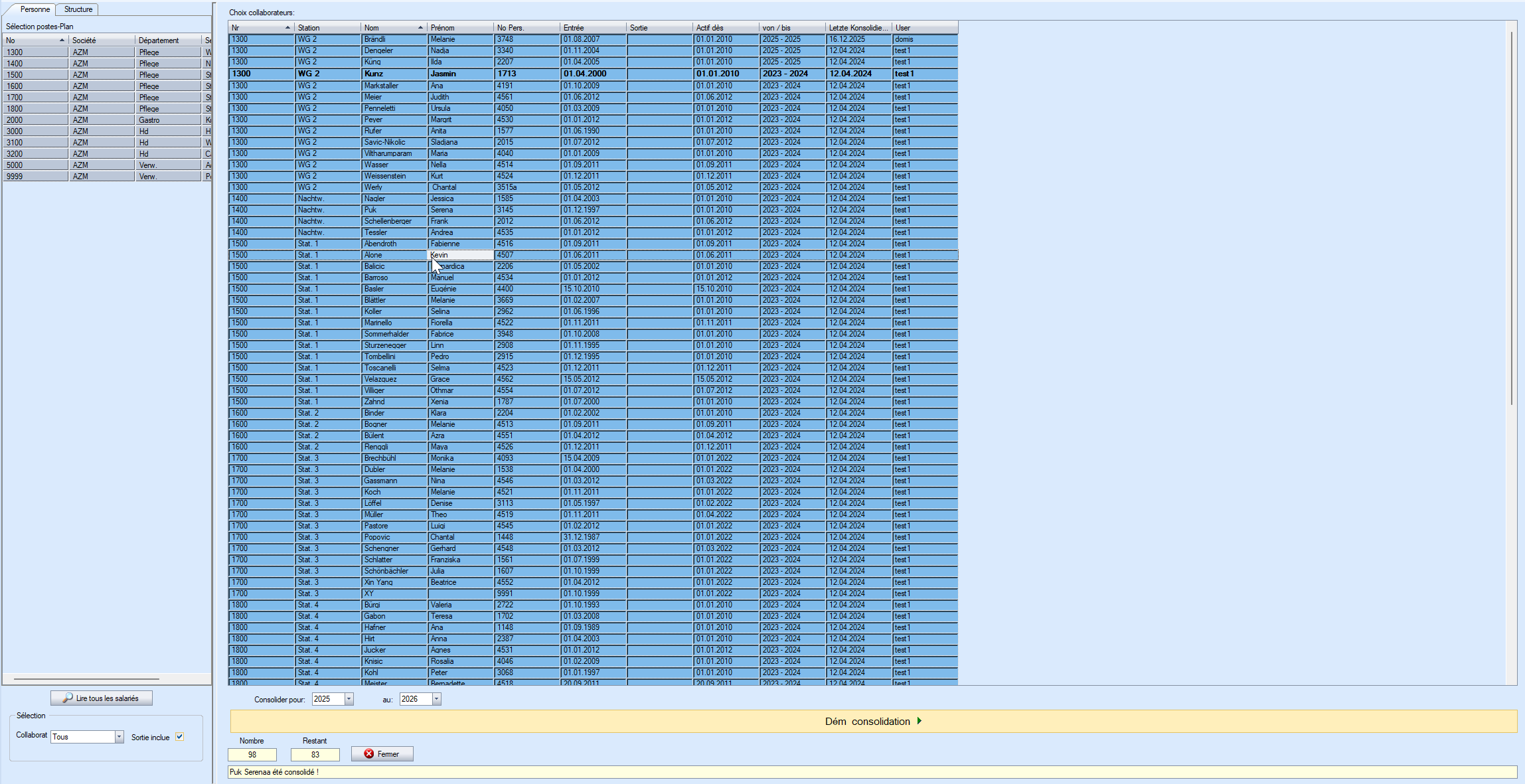
Task: Click the Restant field showing 83
Action: pyautogui.click(x=315, y=755)
